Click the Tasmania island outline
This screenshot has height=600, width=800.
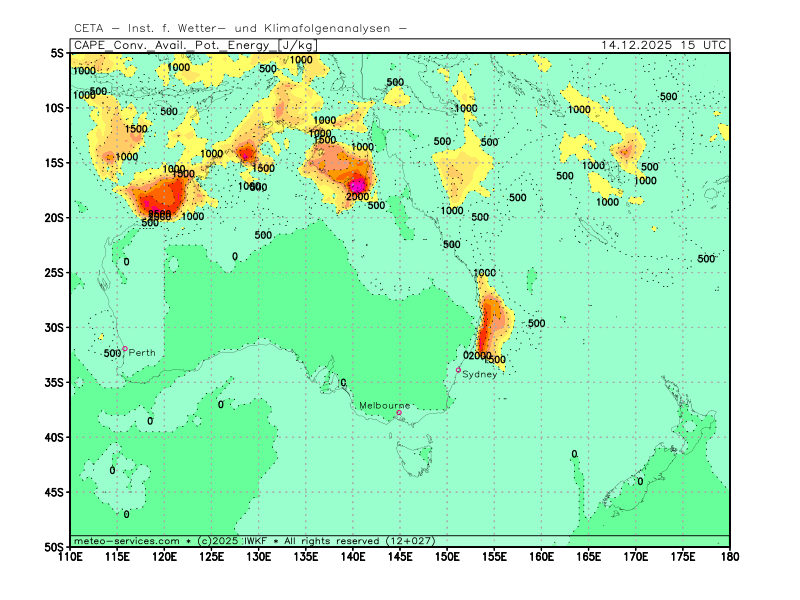coord(413,461)
